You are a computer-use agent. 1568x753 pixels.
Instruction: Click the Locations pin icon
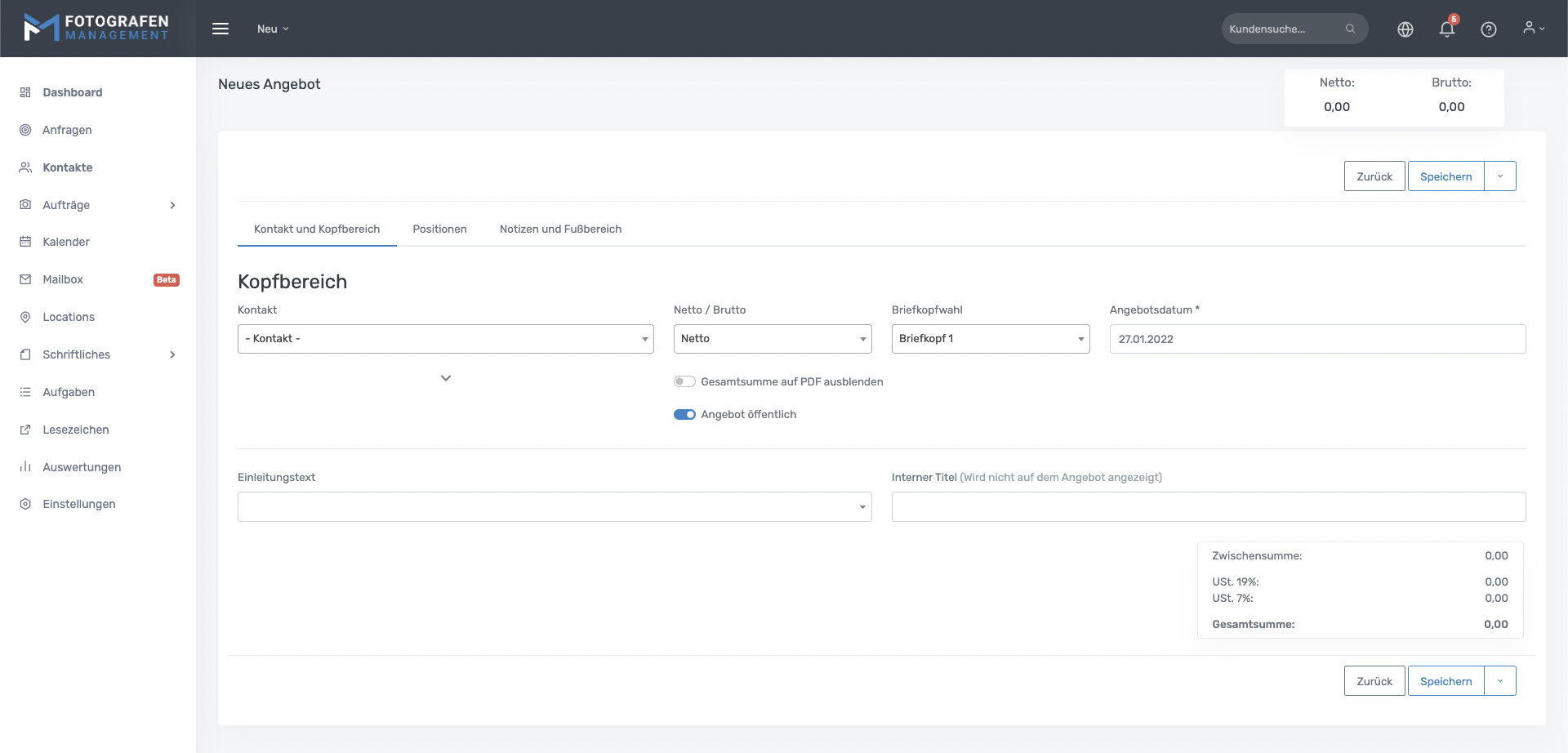click(x=25, y=317)
